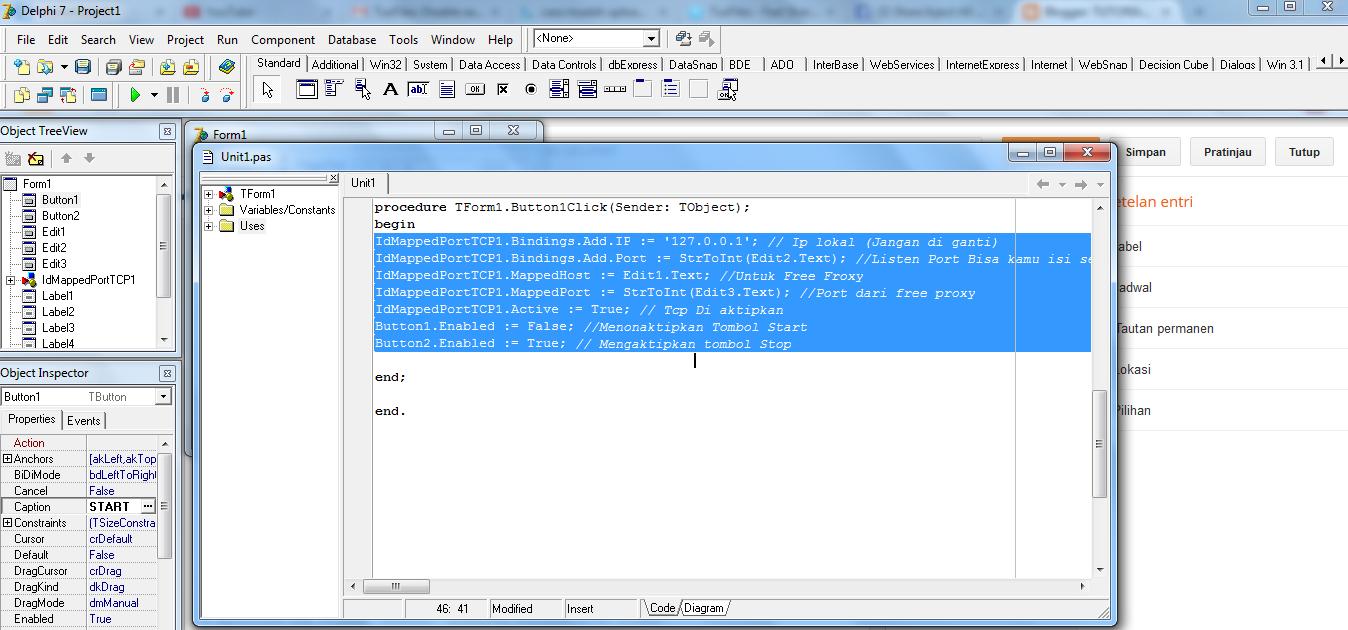The image size is (1348, 630).
Task: Expand IdMappedPortTCP1 node in Object TreeView
Action: [x=11, y=280]
